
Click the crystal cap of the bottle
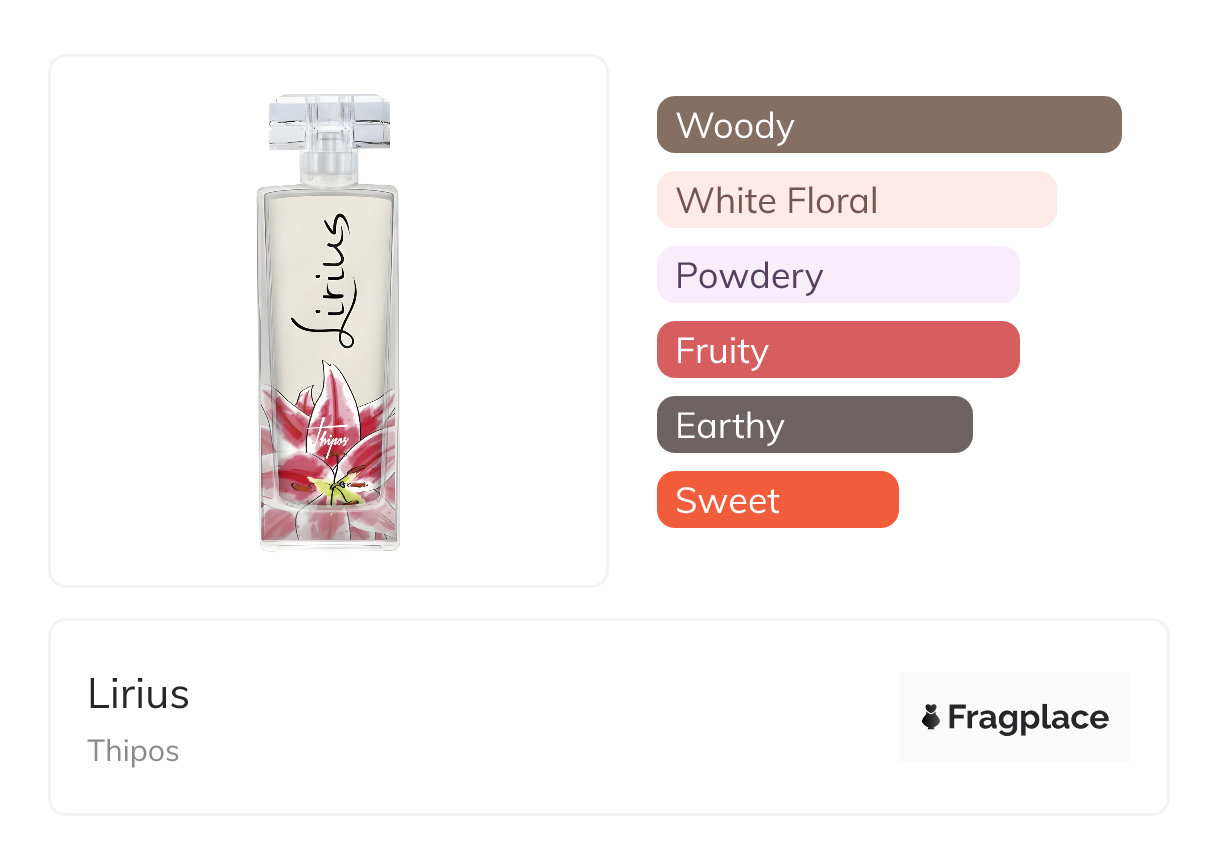tap(328, 122)
